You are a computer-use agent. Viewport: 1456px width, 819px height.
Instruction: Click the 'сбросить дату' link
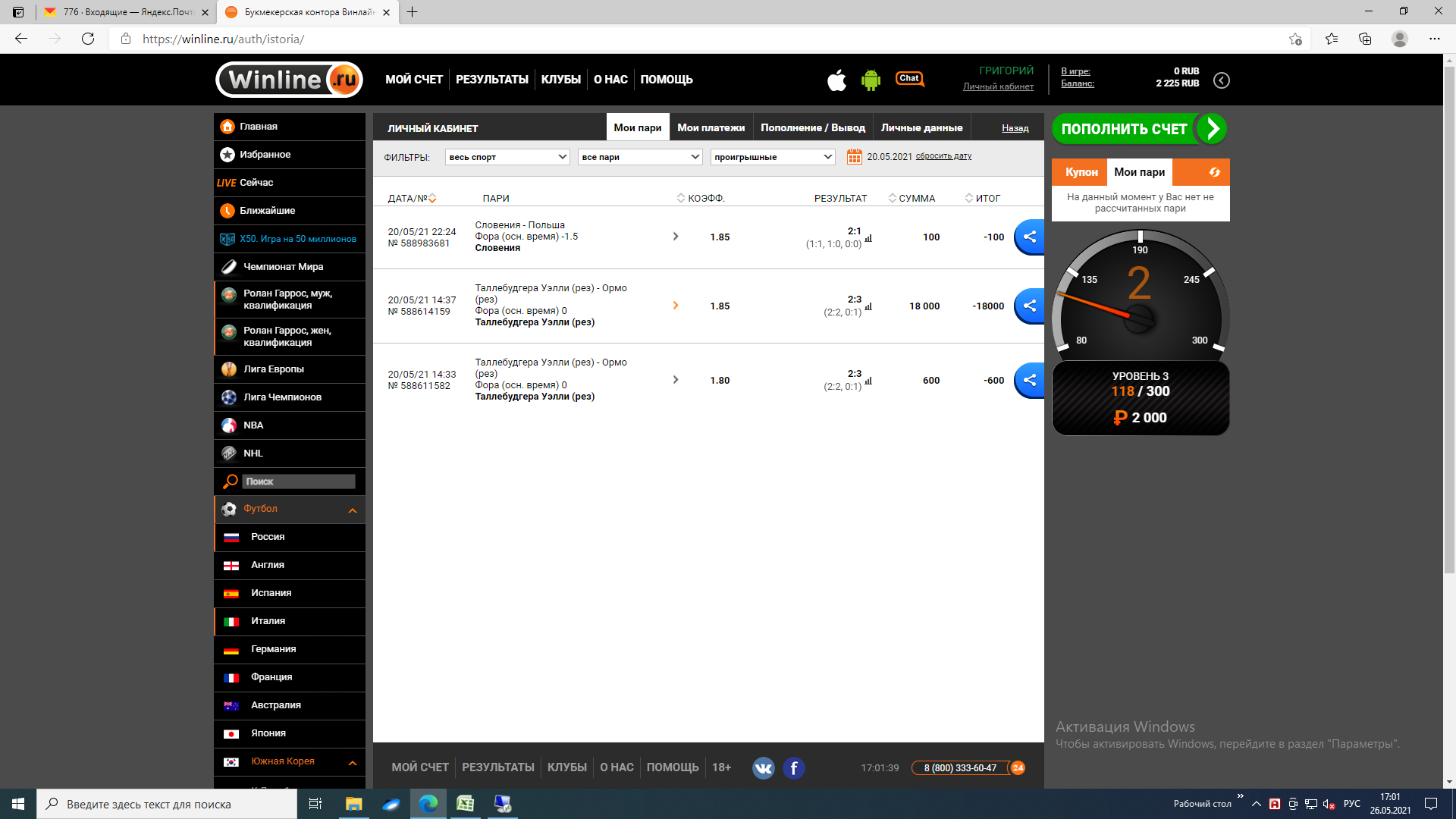click(943, 156)
